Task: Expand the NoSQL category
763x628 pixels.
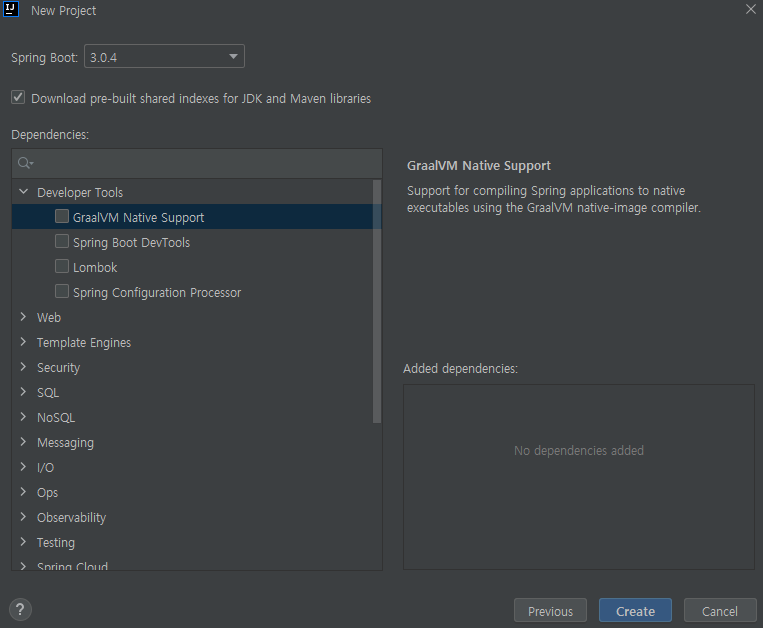Action: point(23,417)
